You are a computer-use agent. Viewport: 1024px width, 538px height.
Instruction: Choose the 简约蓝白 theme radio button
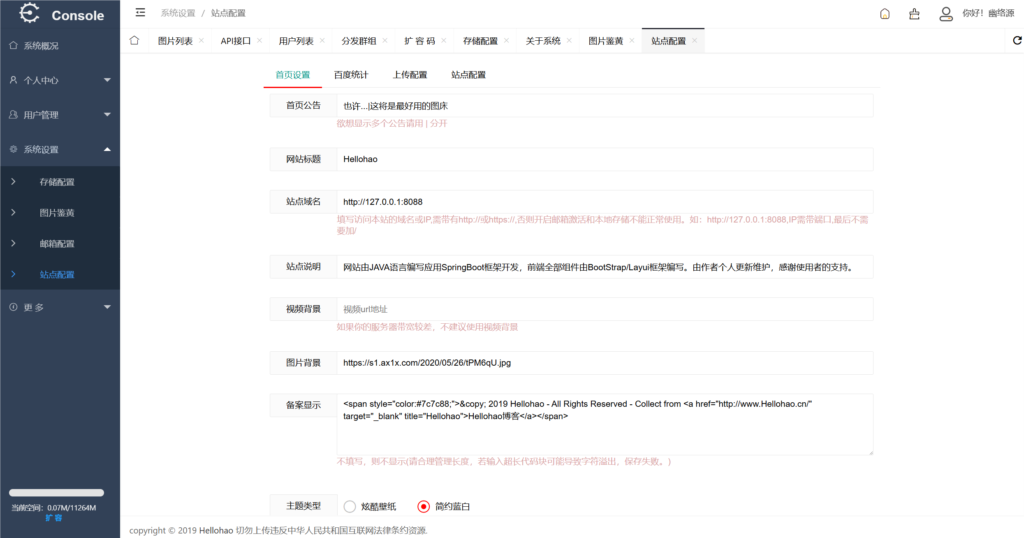[424, 507]
